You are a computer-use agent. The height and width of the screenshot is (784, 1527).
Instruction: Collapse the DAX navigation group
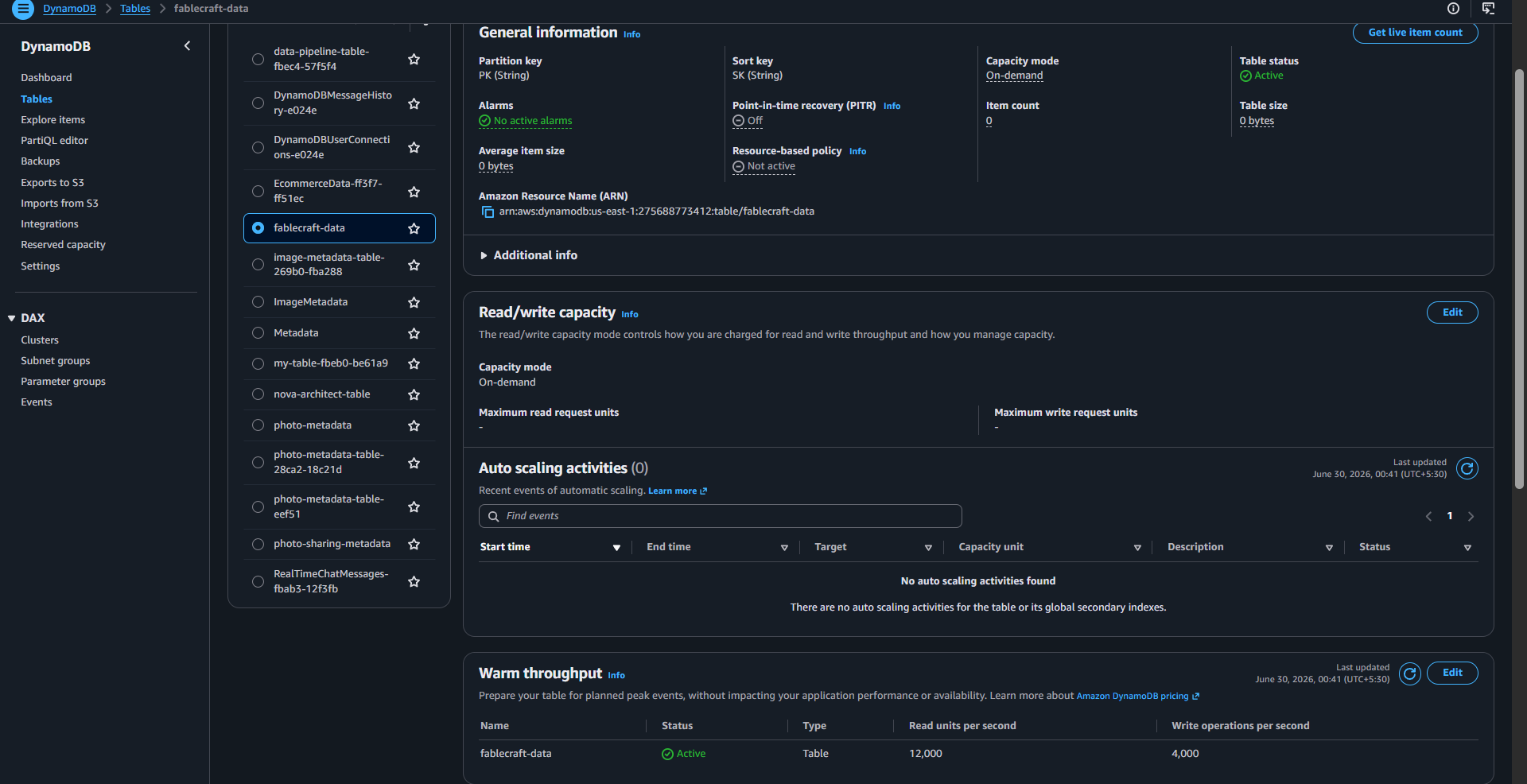pyautogui.click(x=12, y=318)
